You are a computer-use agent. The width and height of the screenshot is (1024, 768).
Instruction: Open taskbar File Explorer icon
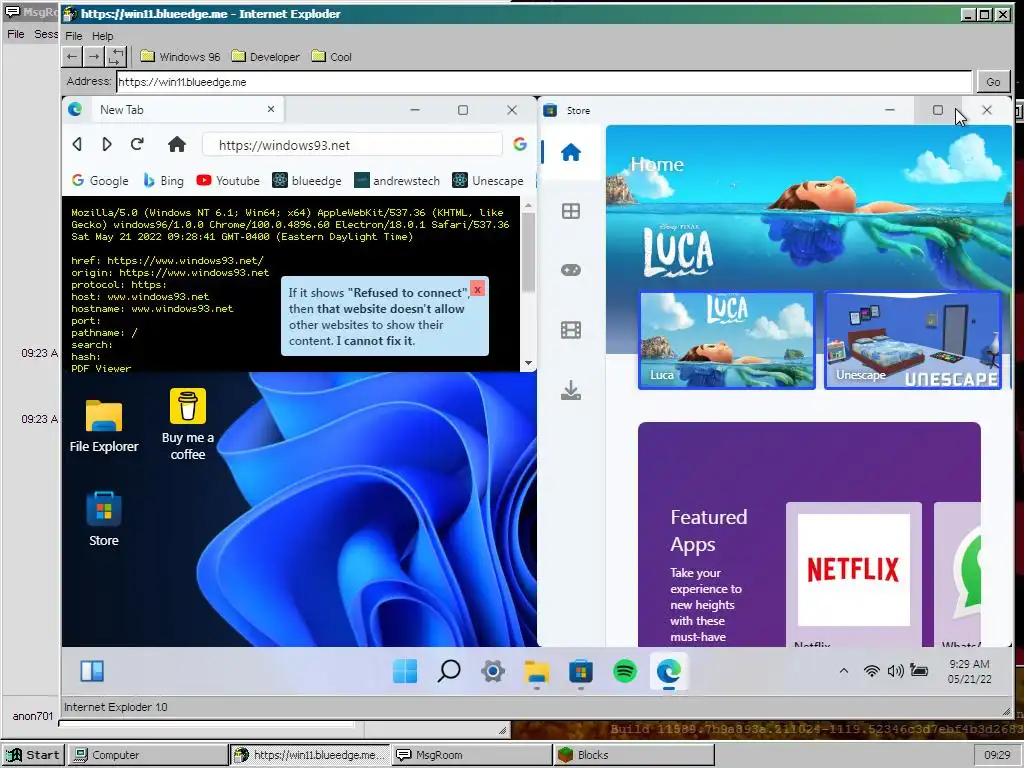(x=537, y=671)
